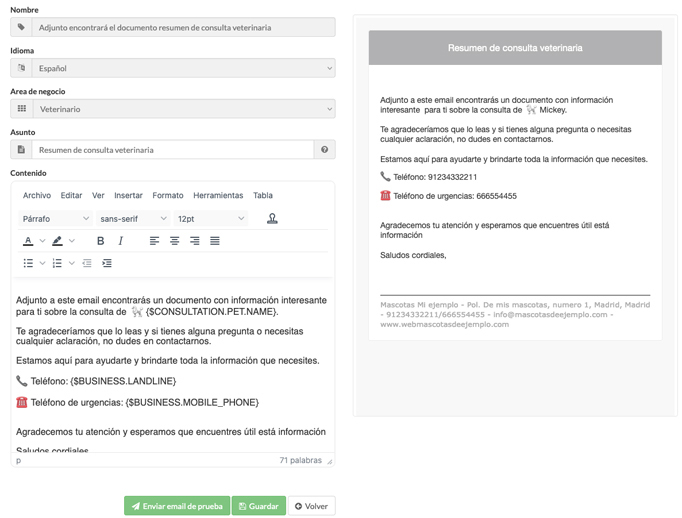The width and height of the screenshot is (682, 518).
Task: Click the grid icon beside Area de negocio
Action: (22, 109)
